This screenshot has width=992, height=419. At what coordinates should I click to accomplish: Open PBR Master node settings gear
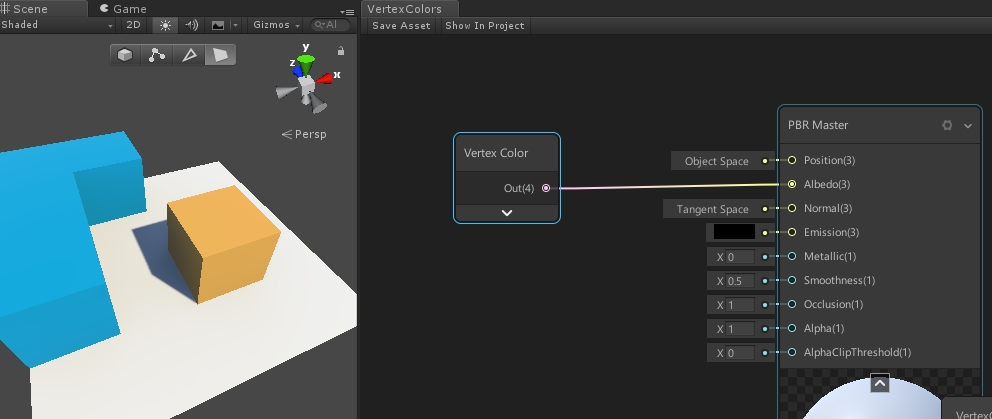pos(947,125)
